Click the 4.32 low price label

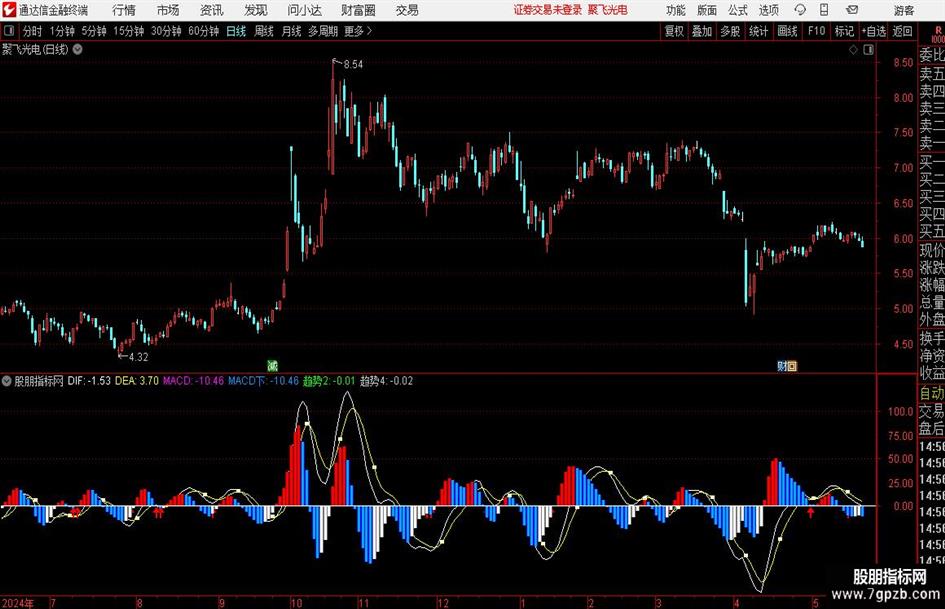[x=139, y=357]
